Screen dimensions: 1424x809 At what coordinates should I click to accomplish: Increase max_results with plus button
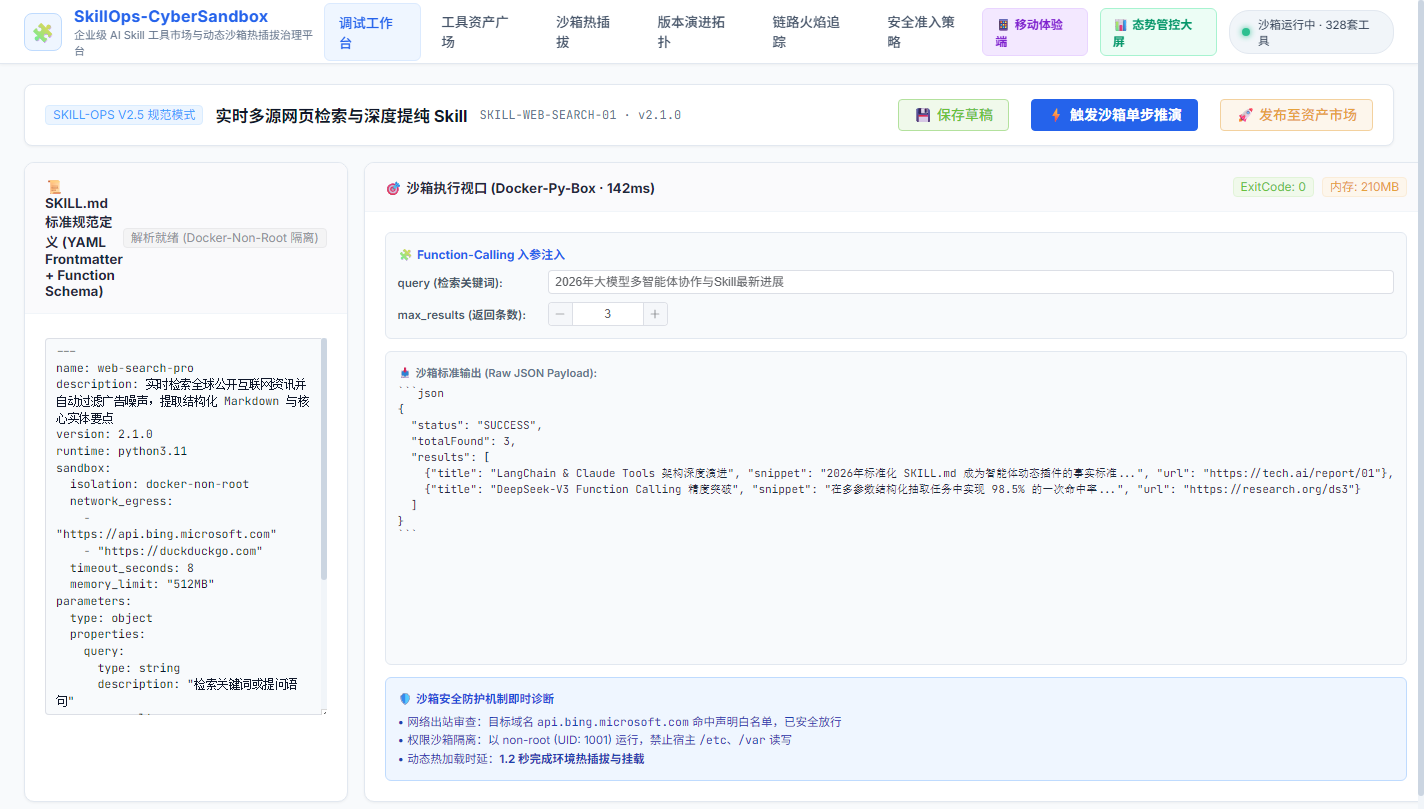(655, 314)
